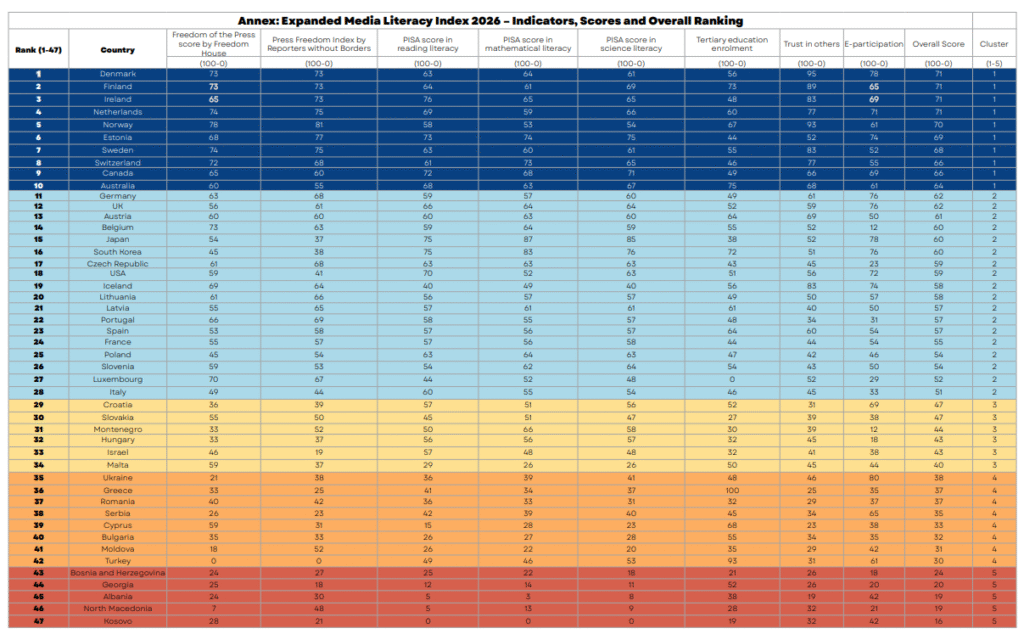
Task: Click the North Macedonia country cell
Action: point(118,608)
